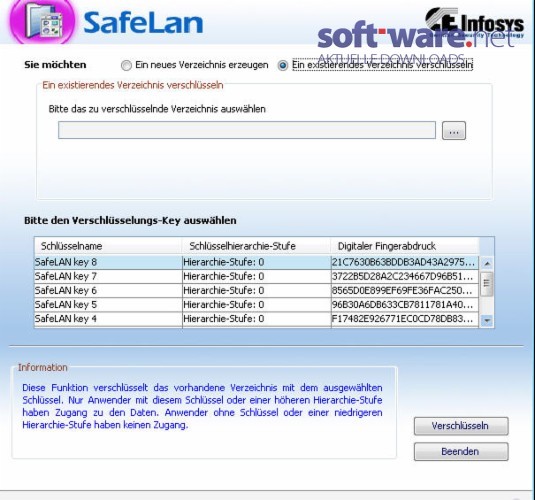This screenshot has height=500, width=535.
Task: Click the Verschlüsseln button
Action: tap(461, 426)
